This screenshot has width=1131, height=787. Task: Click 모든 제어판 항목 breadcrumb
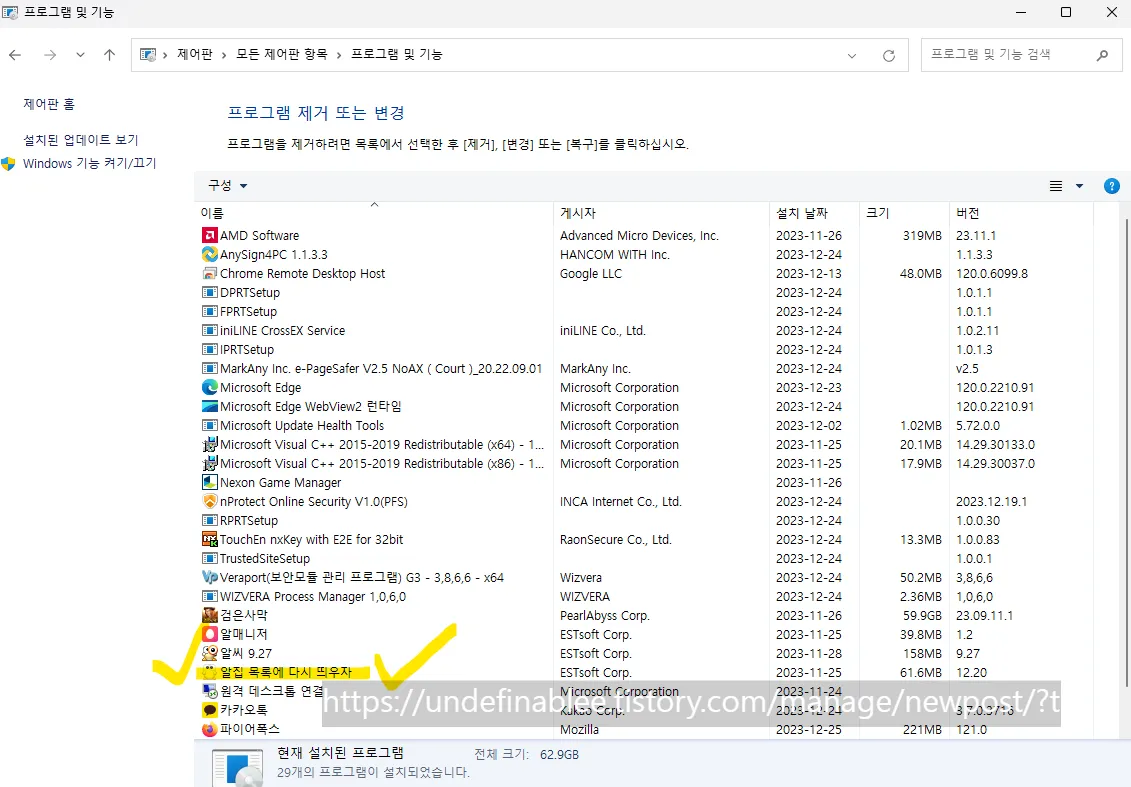[x=281, y=54]
